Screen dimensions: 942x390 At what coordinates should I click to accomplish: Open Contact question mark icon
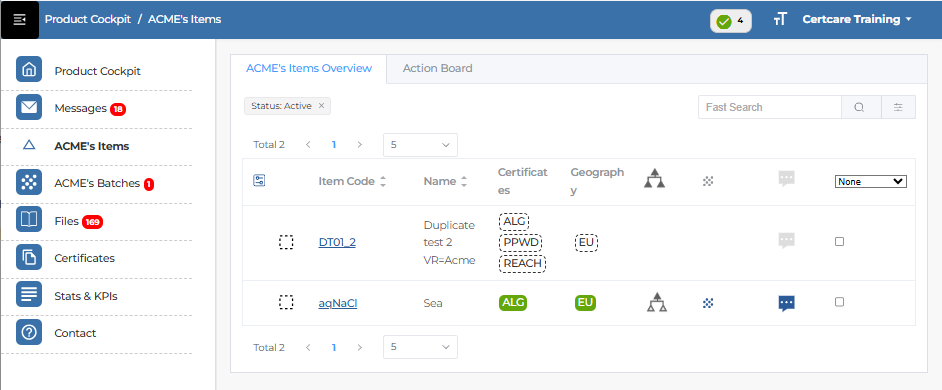tap(29, 332)
